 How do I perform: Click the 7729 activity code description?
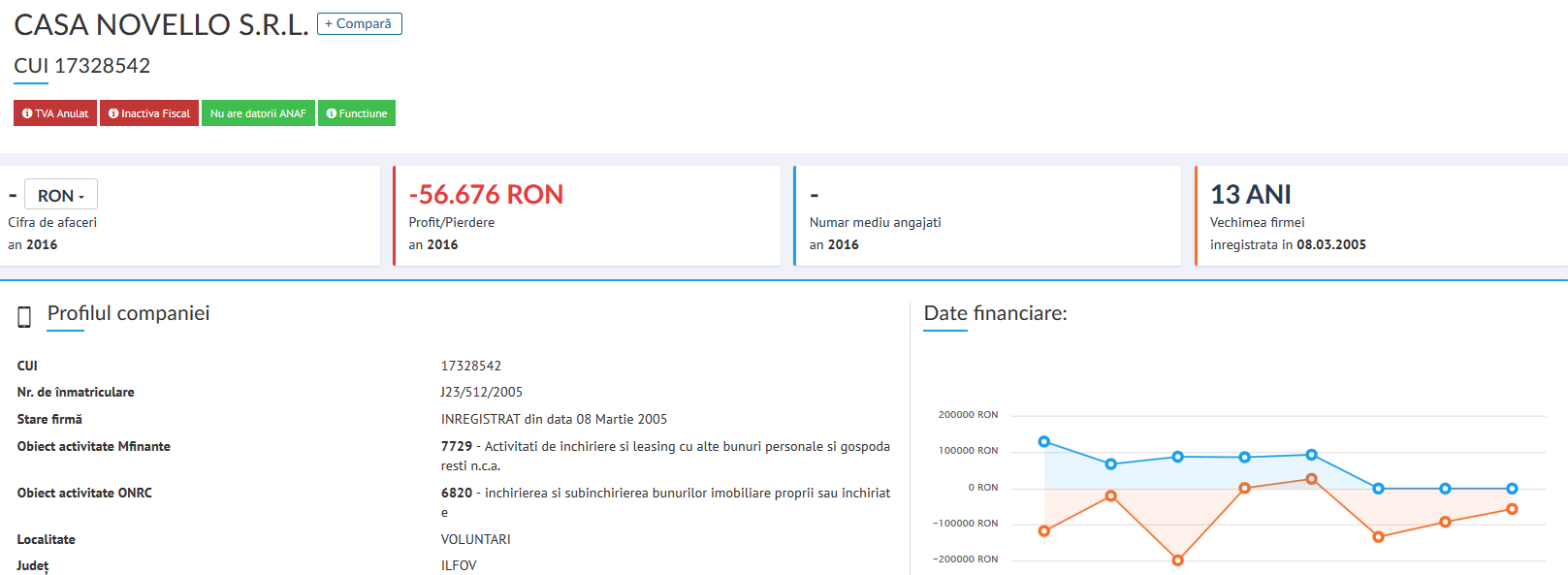[x=665, y=456]
